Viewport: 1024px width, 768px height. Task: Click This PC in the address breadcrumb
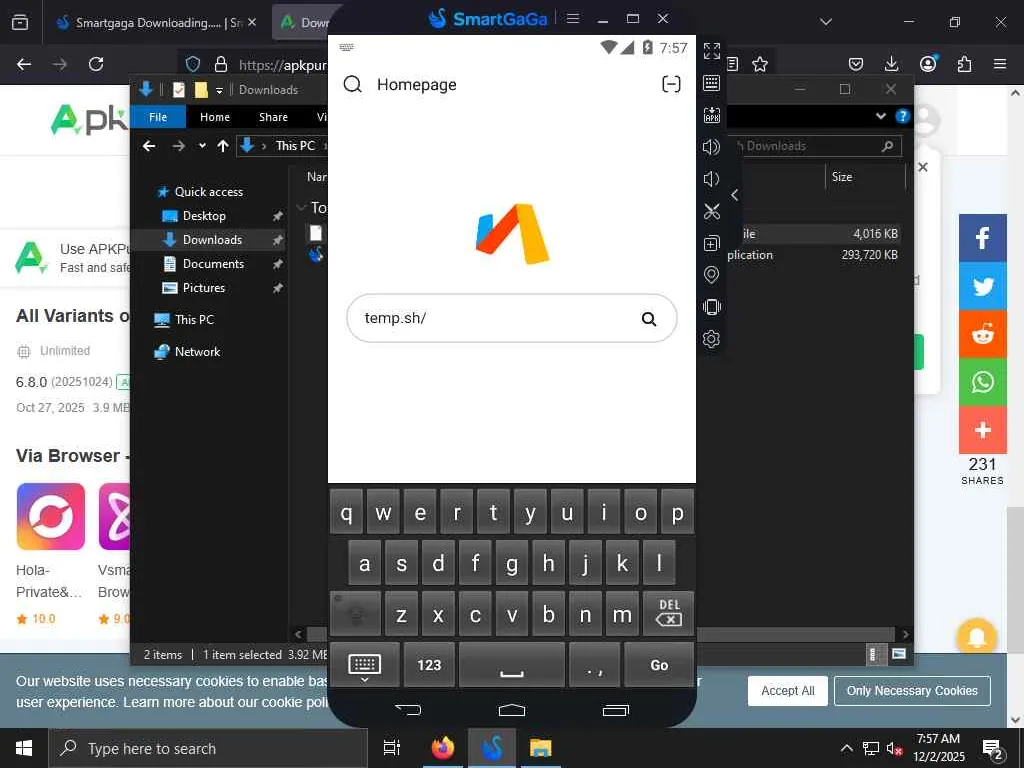coord(295,146)
